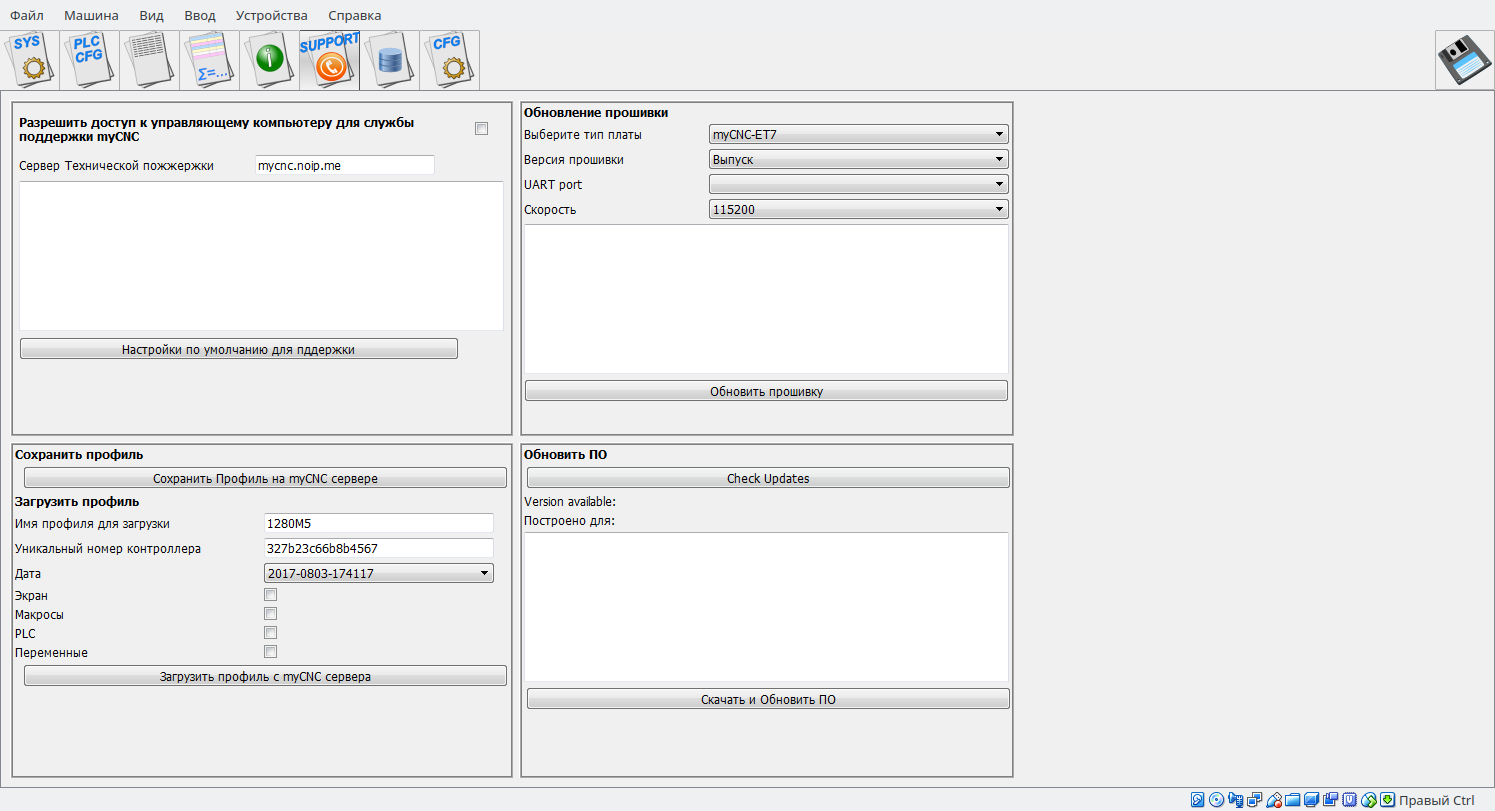Tick the Экран checkbox
1495x811 pixels.
point(270,595)
